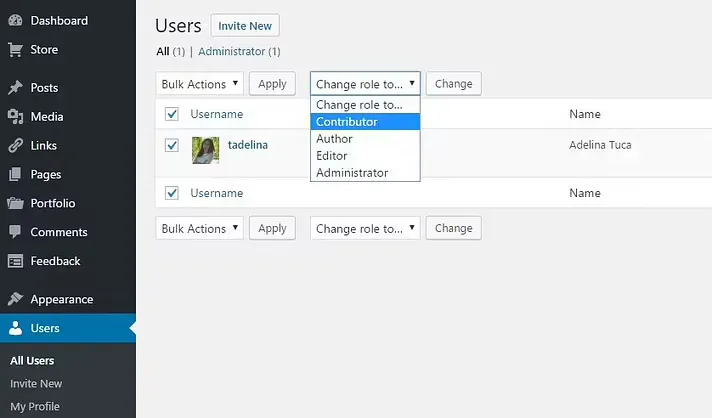Click the Store shopping cart icon

click(x=15, y=49)
